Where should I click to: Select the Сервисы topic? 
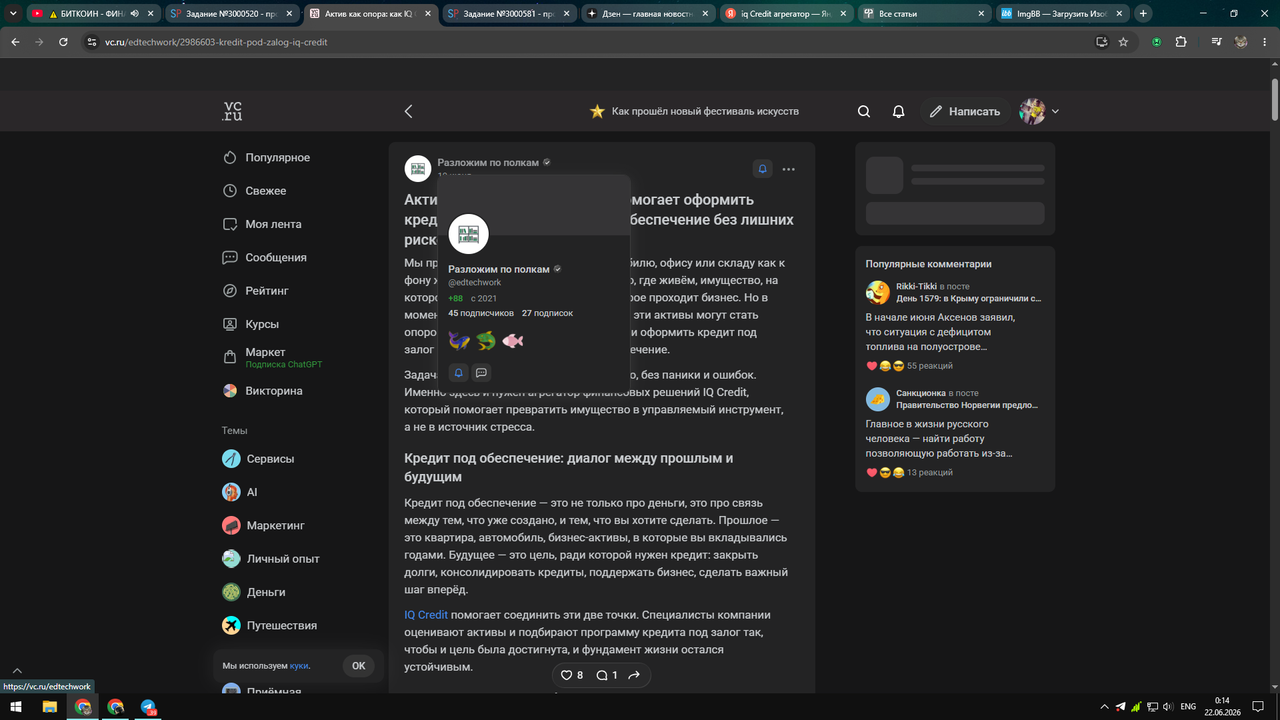tap(258, 459)
